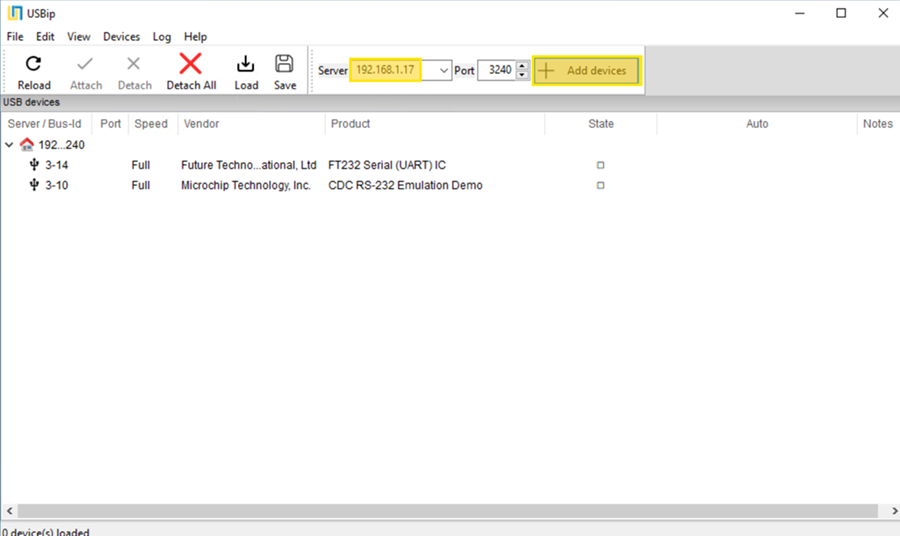Viewport: 900px width, 536px height.
Task: Open the Devices menu
Action: click(121, 37)
